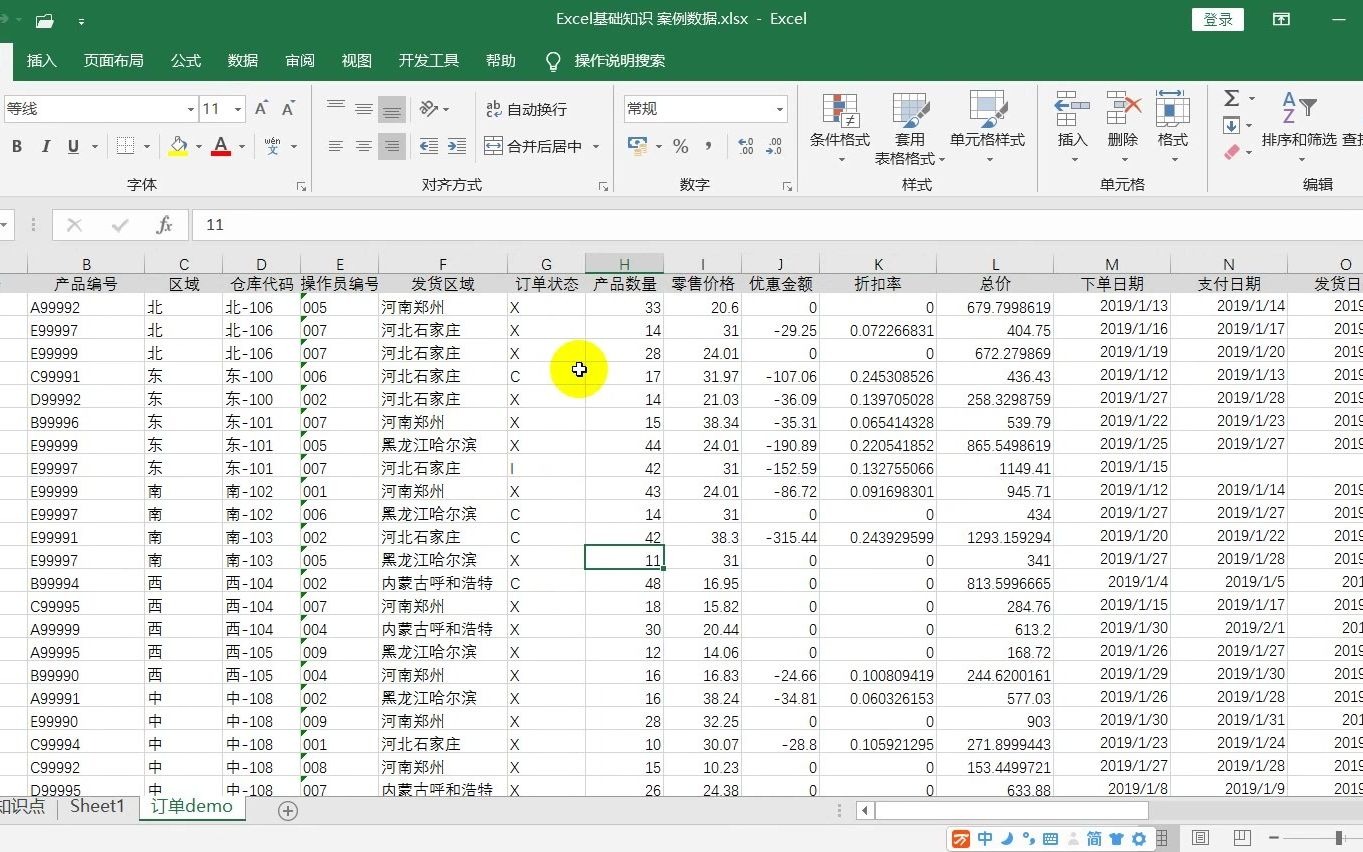Screen dimensions: 1363x852
Task: Open the 公式 ribbon tab
Action: click(x=186, y=61)
